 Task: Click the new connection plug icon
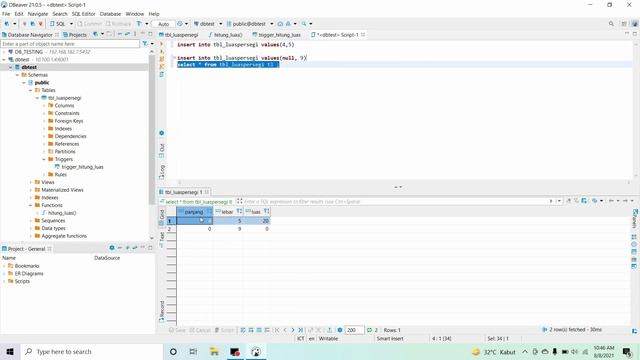(x=7, y=24)
